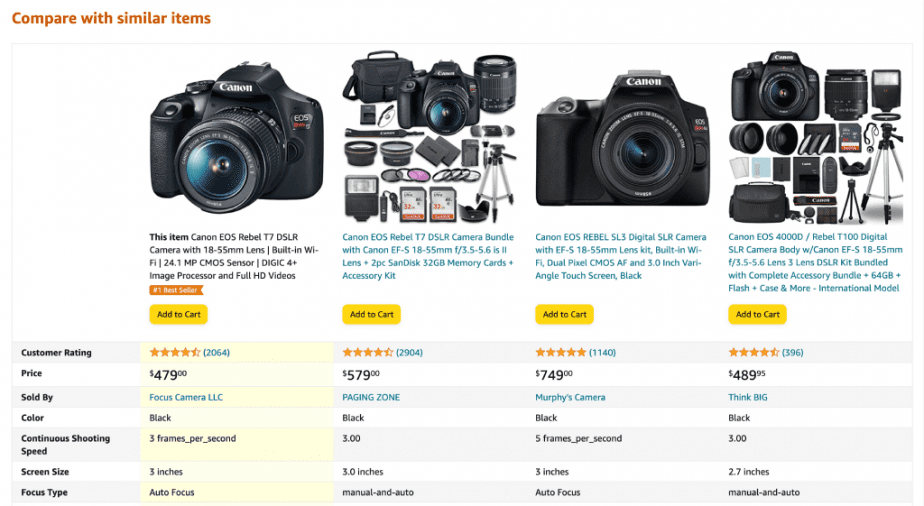Add the EOS 4000D kit to cart
This screenshot has height=506, width=924.
pos(757,315)
